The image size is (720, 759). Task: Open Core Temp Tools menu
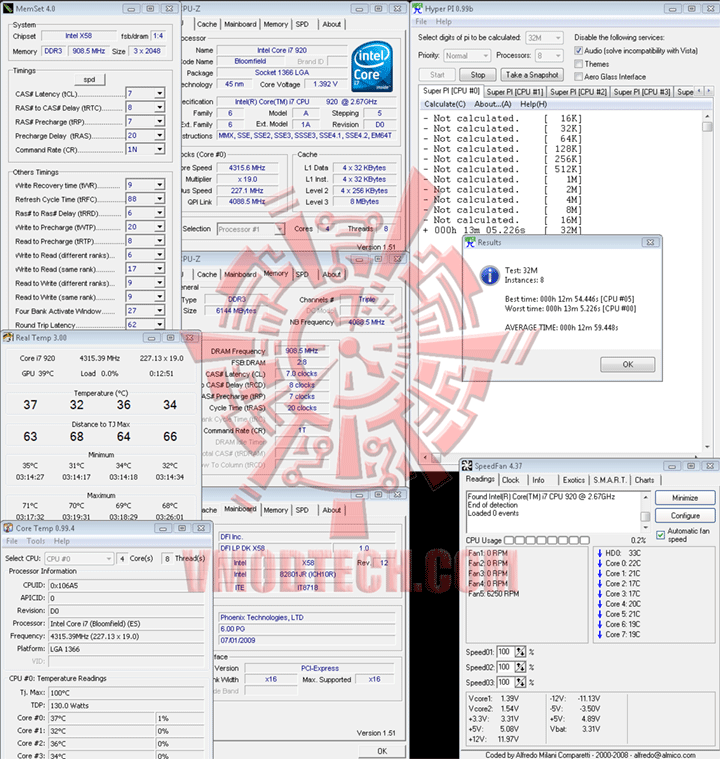click(36, 541)
